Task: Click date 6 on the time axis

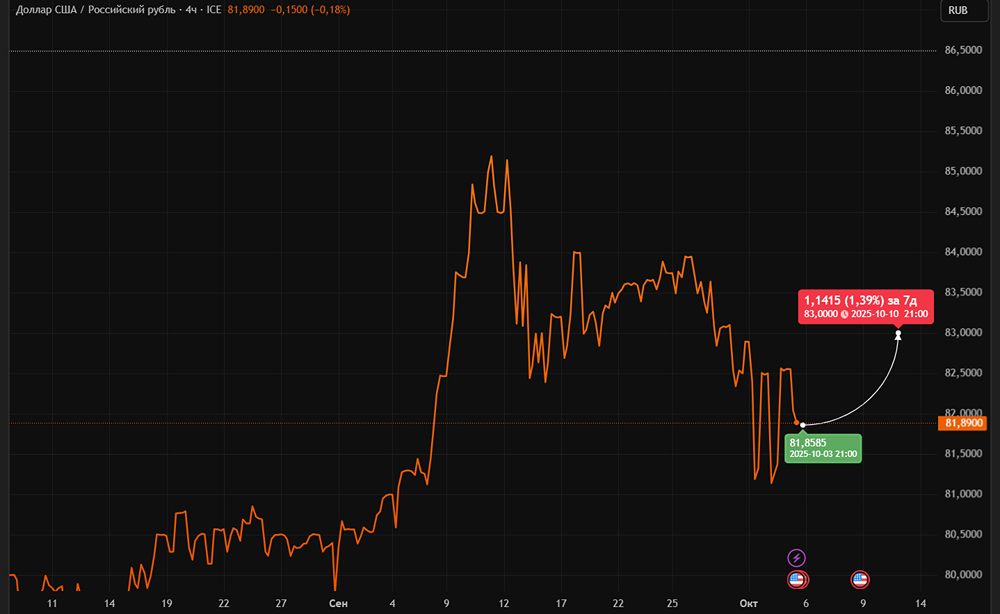Action: [806, 603]
